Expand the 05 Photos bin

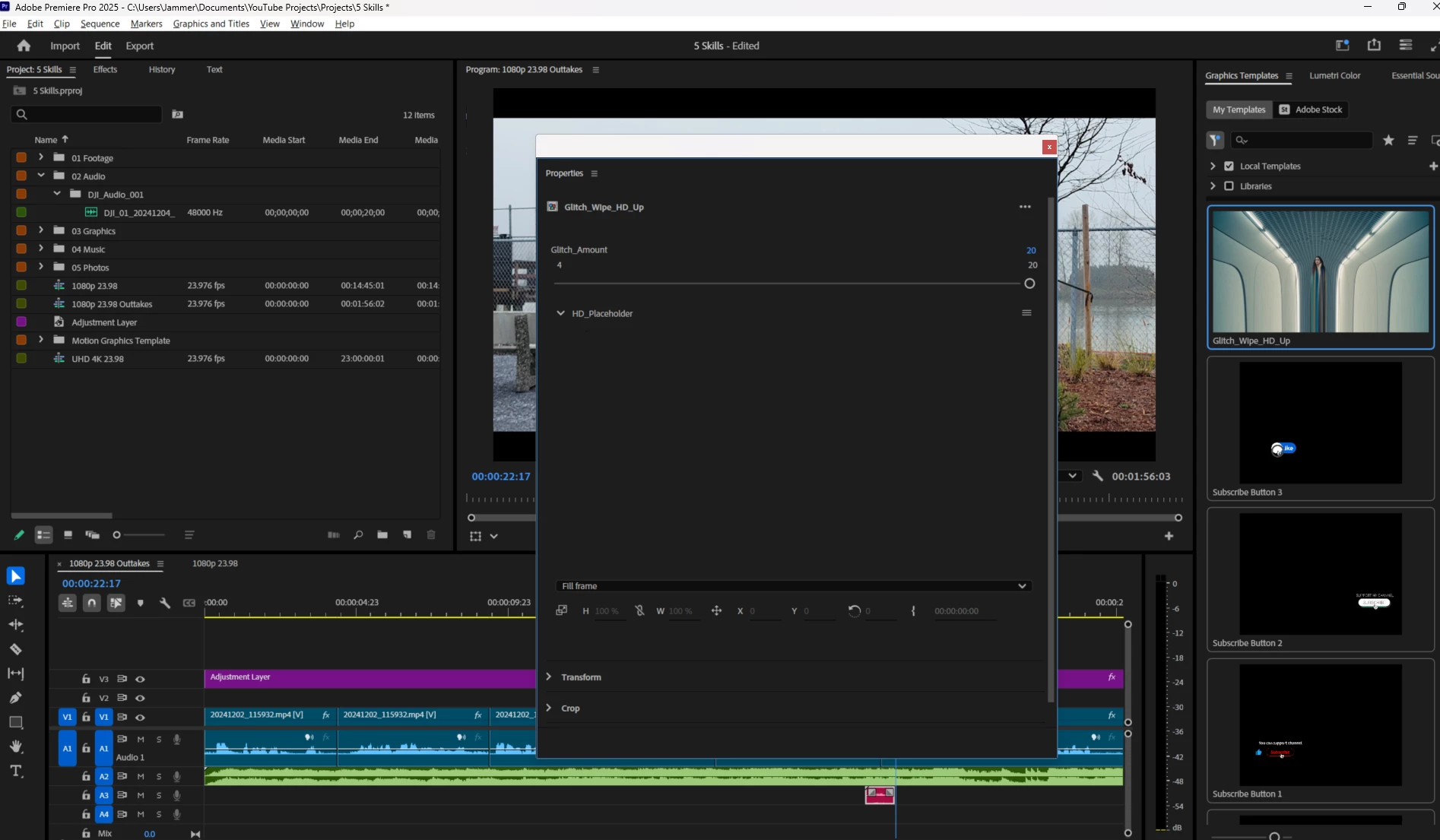click(x=41, y=267)
